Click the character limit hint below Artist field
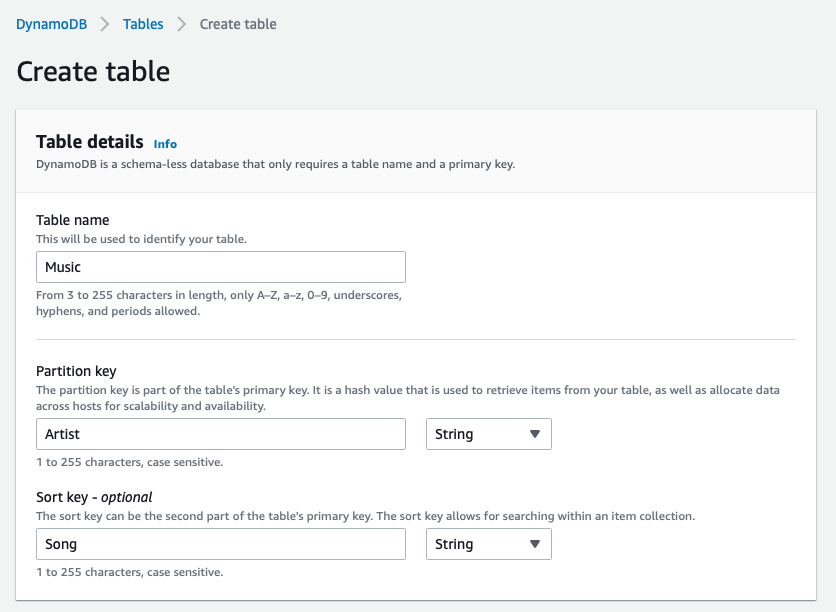The width and height of the screenshot is (836, 612). click(x=130, y=462)
